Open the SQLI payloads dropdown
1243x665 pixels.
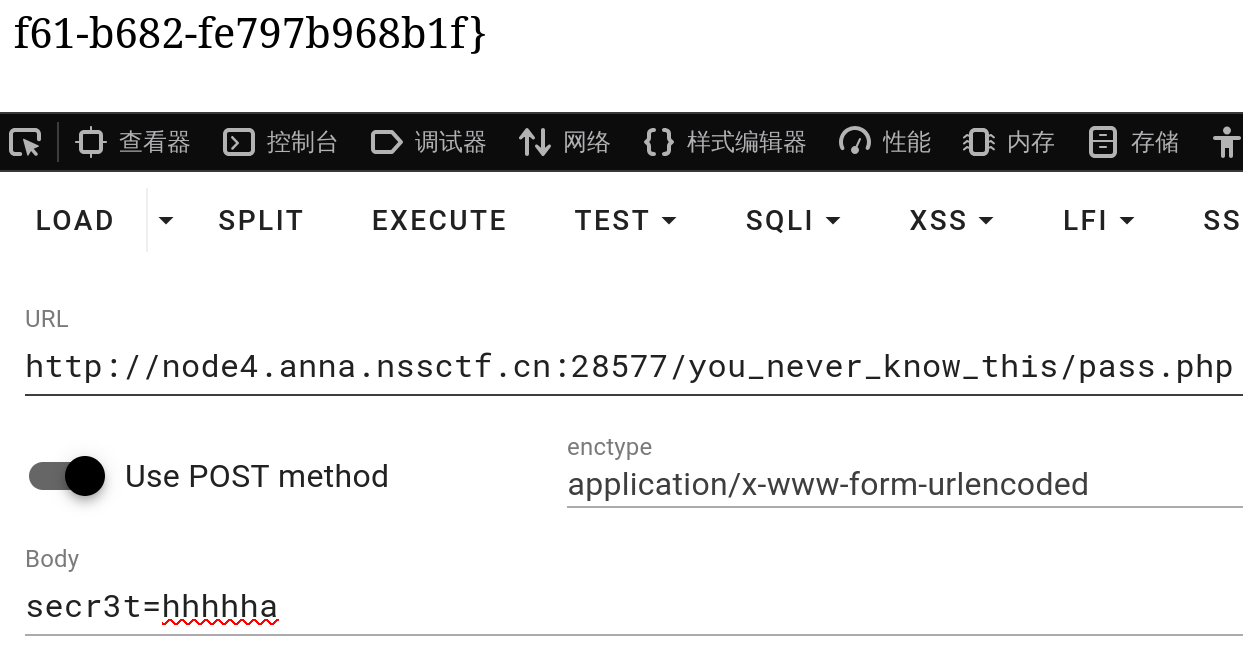point(793,220)
